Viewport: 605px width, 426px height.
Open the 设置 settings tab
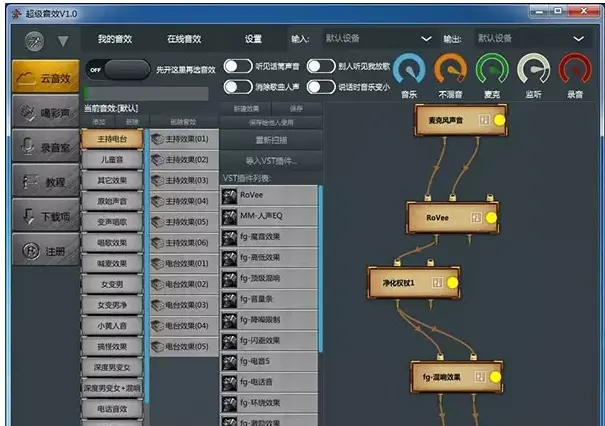253,38
